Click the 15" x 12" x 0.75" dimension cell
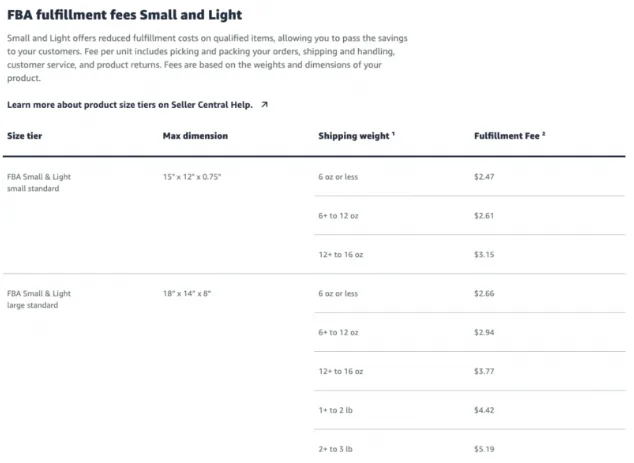Screen dimensions: 634x463 pos(192,177)
